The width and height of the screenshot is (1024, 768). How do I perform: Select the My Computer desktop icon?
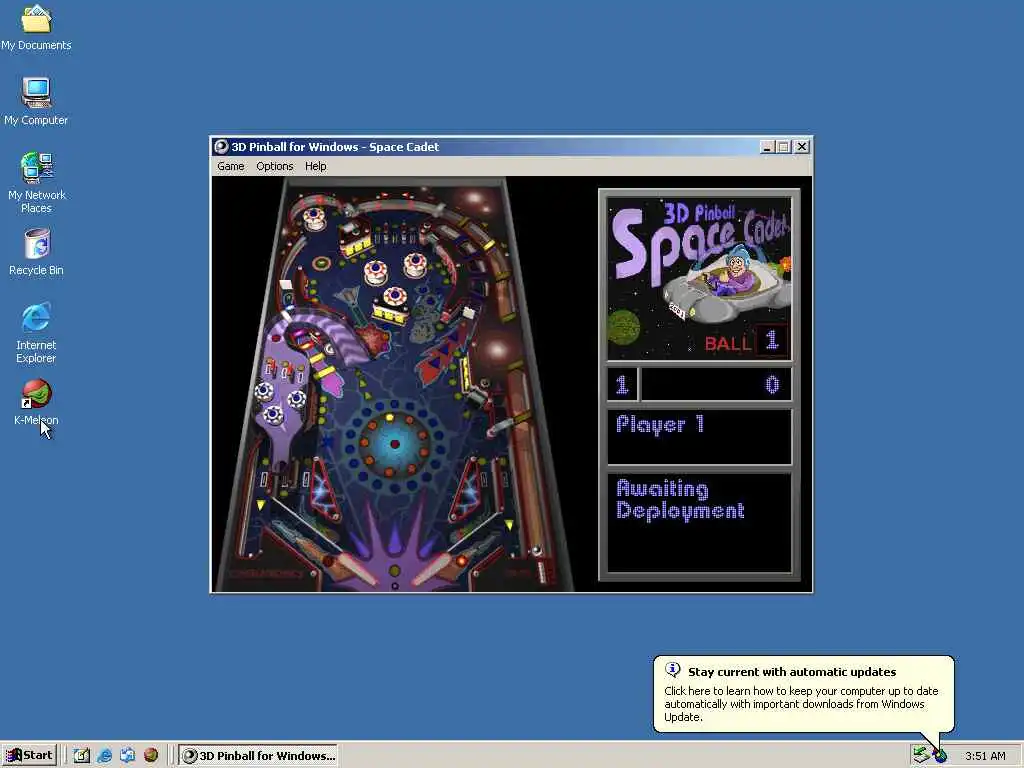pyautogui.click(x=36, y=101)
